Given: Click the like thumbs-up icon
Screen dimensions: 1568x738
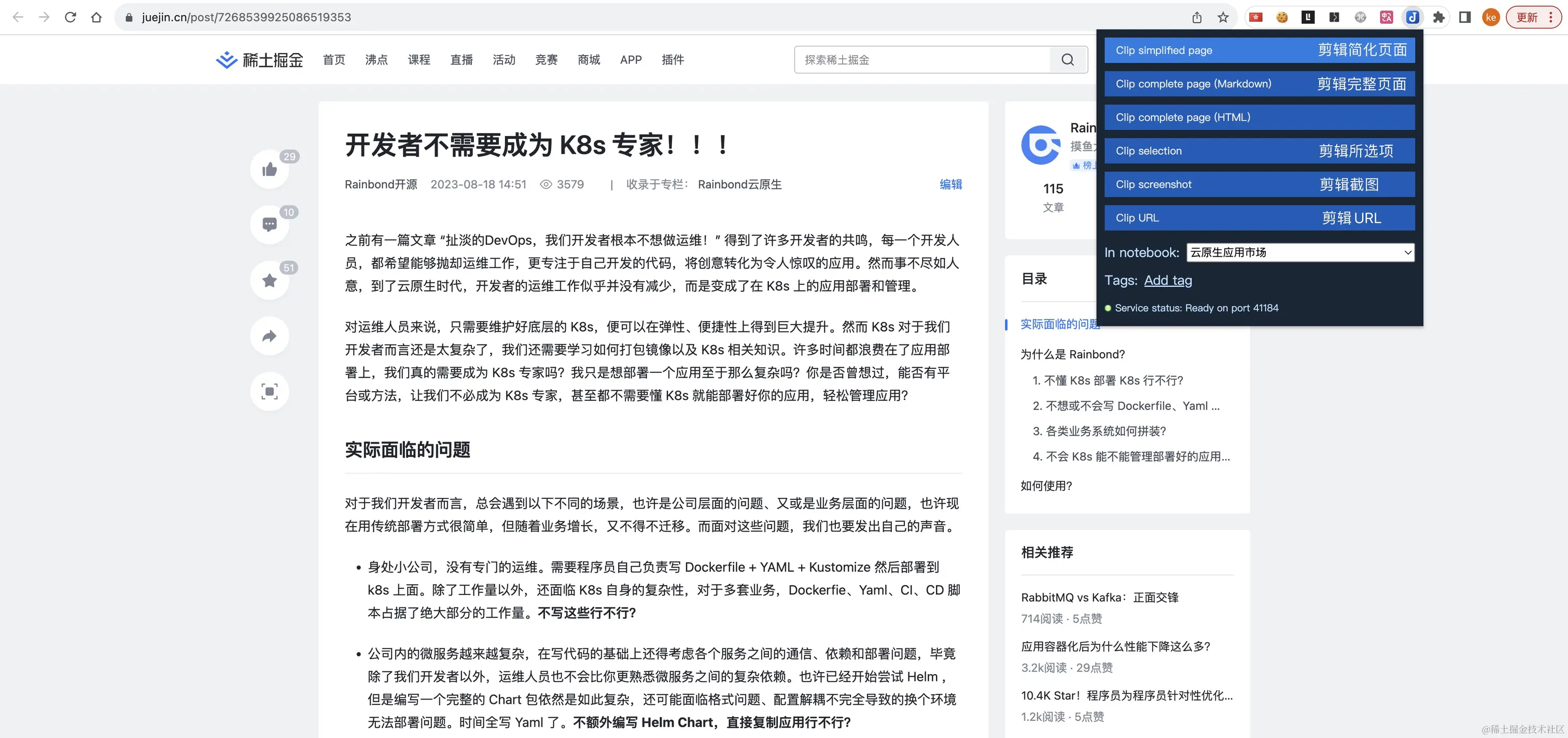Looking at the screenshot, I should (x=270, y=169).
